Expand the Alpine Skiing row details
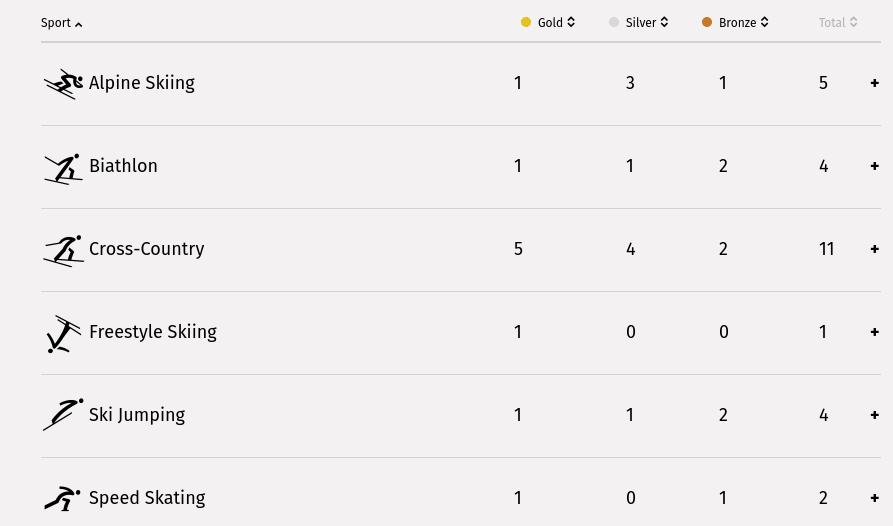 coord(875,83)
